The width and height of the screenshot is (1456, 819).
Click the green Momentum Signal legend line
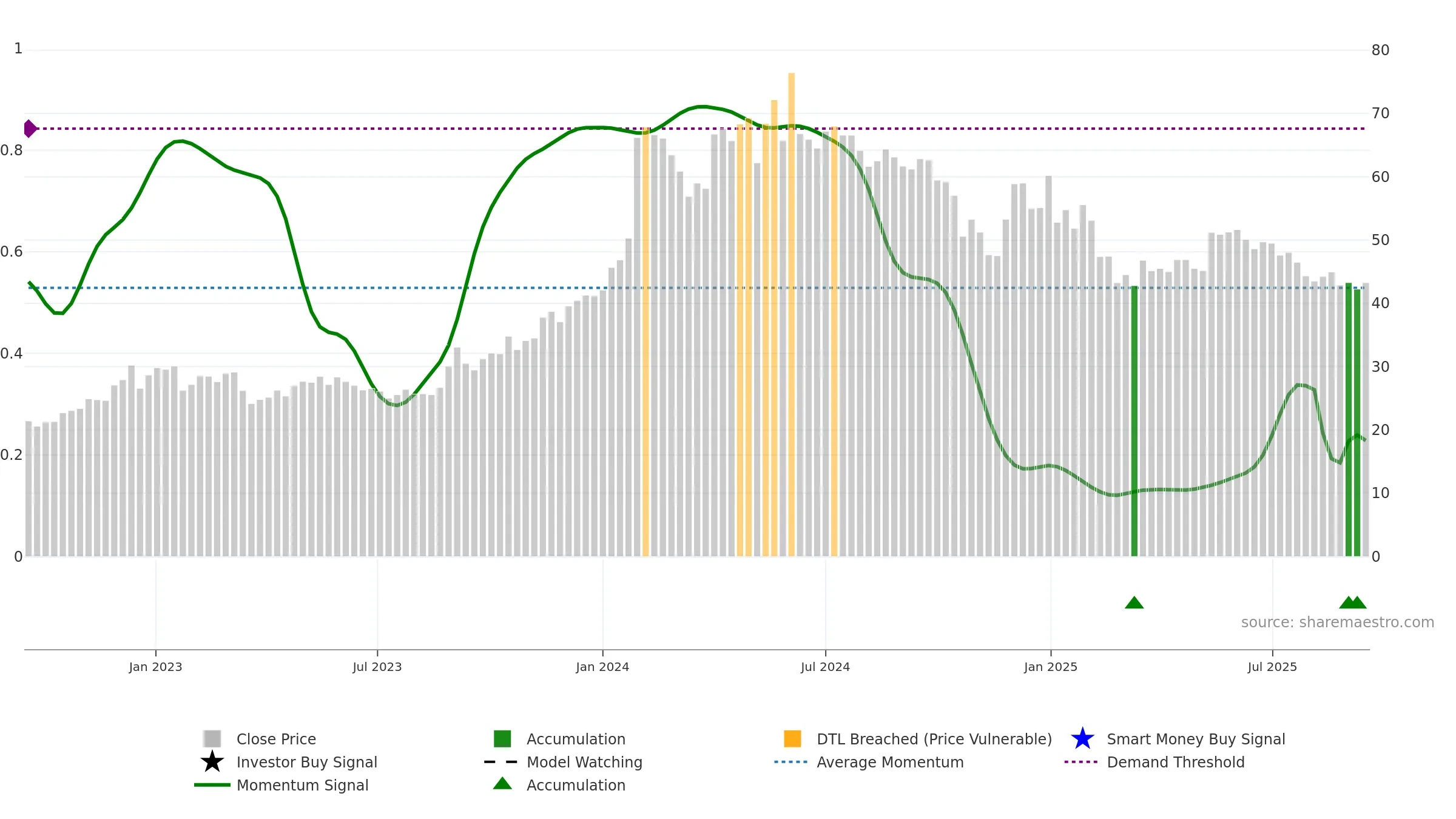tap(212, 784)
